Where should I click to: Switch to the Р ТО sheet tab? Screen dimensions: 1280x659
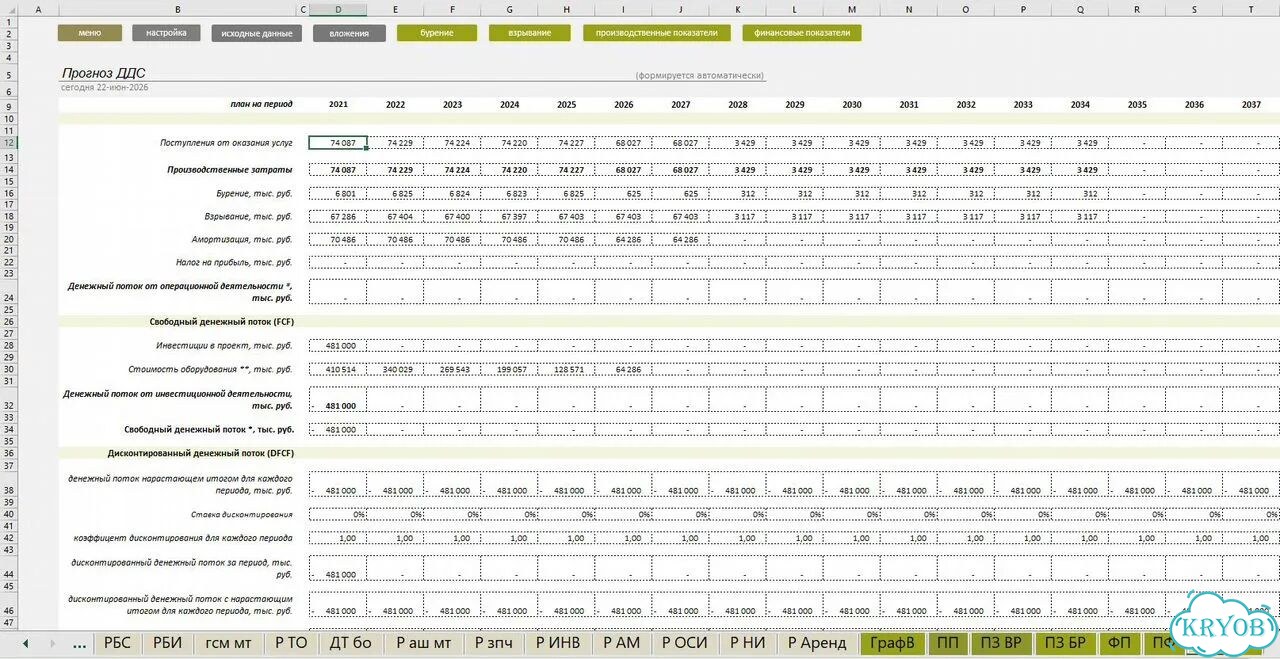(291, 643)
